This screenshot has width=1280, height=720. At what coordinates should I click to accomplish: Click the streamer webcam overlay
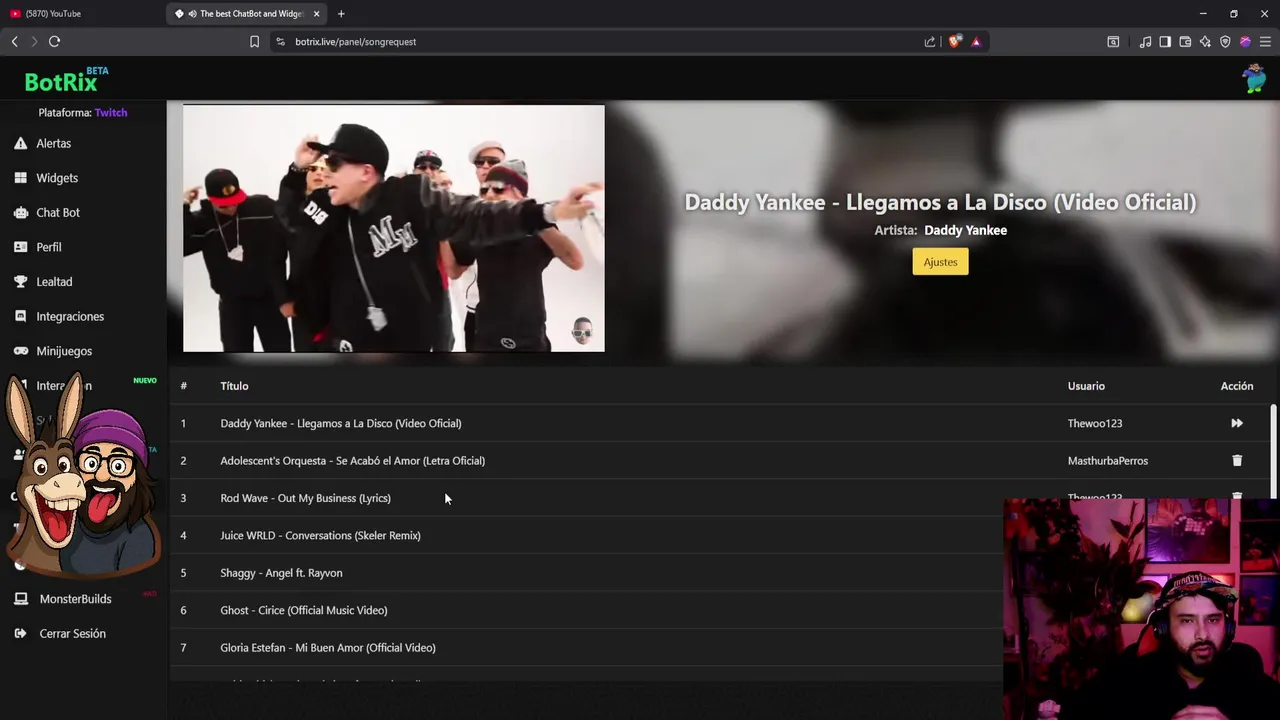pos(1141,609)
